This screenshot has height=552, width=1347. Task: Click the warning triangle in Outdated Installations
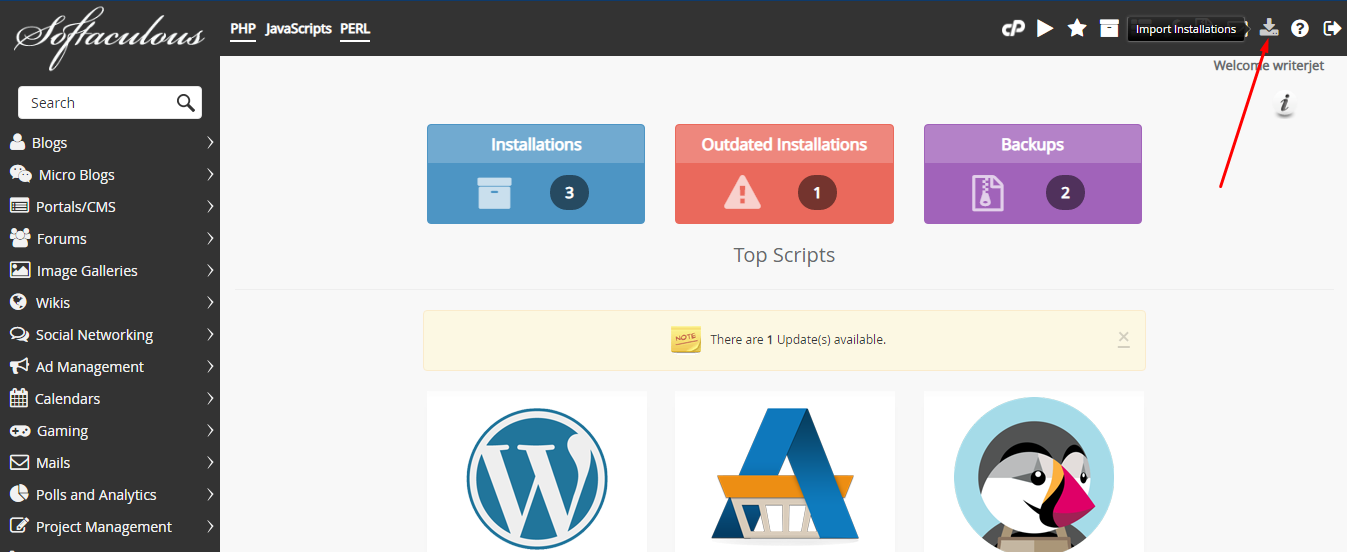(x=742, y=193)
